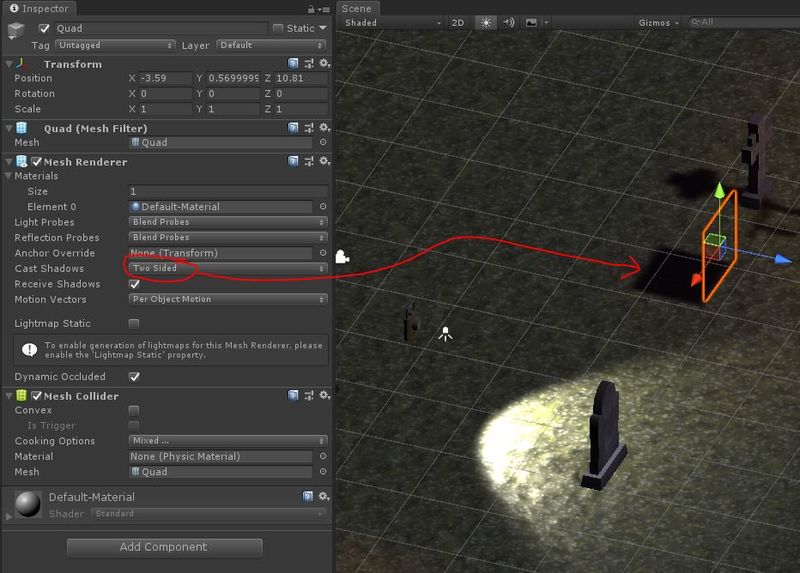800x573 pixels.
Task: Uncheck the Receive Shadows checkbox
Action: tap(134, 284)
